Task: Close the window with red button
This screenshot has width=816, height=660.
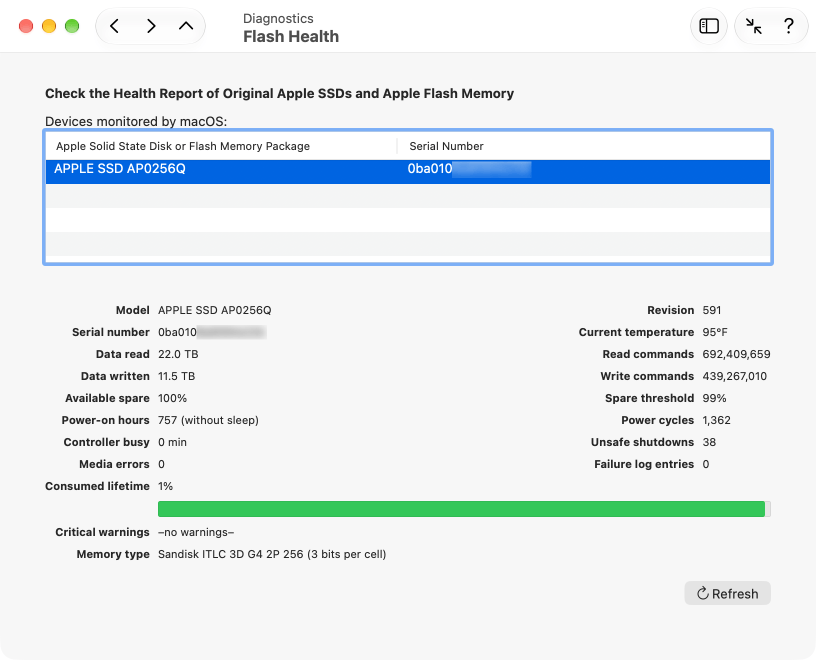Action: 26,26
